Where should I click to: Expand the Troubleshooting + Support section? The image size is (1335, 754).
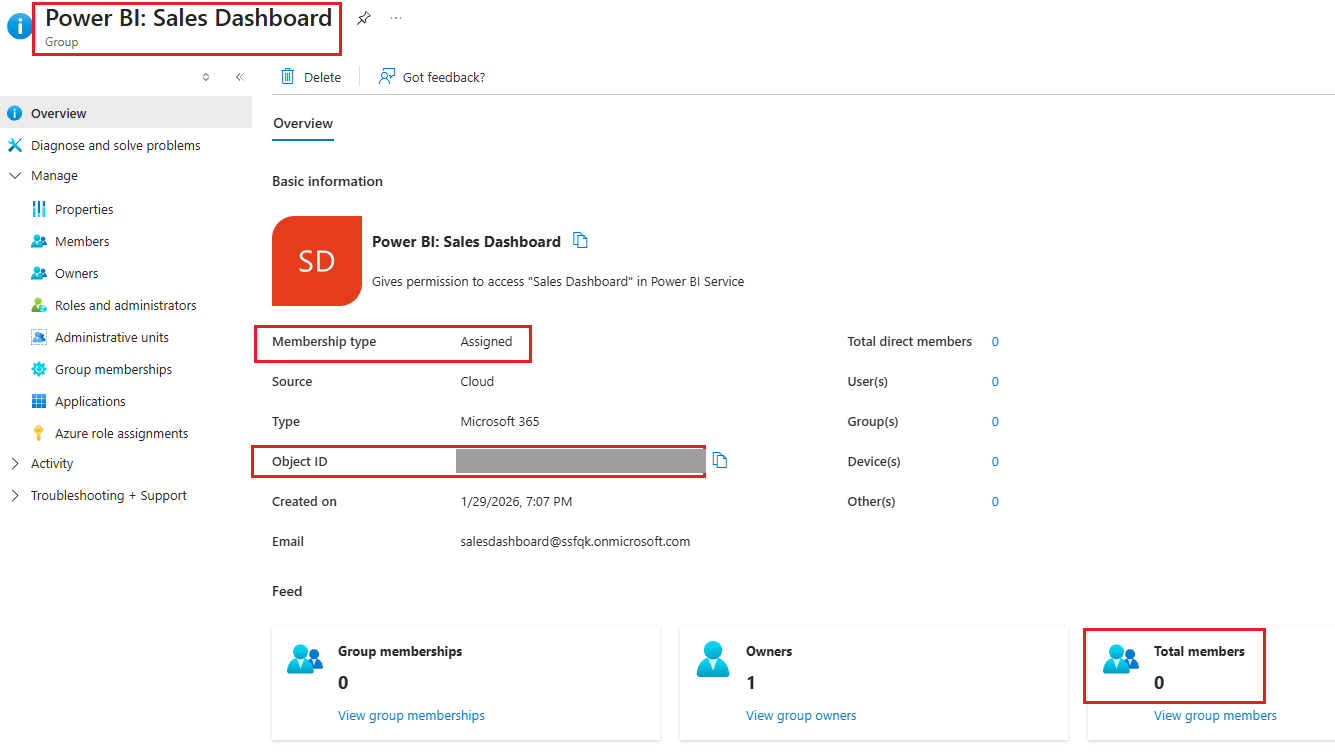pos(15,495)
